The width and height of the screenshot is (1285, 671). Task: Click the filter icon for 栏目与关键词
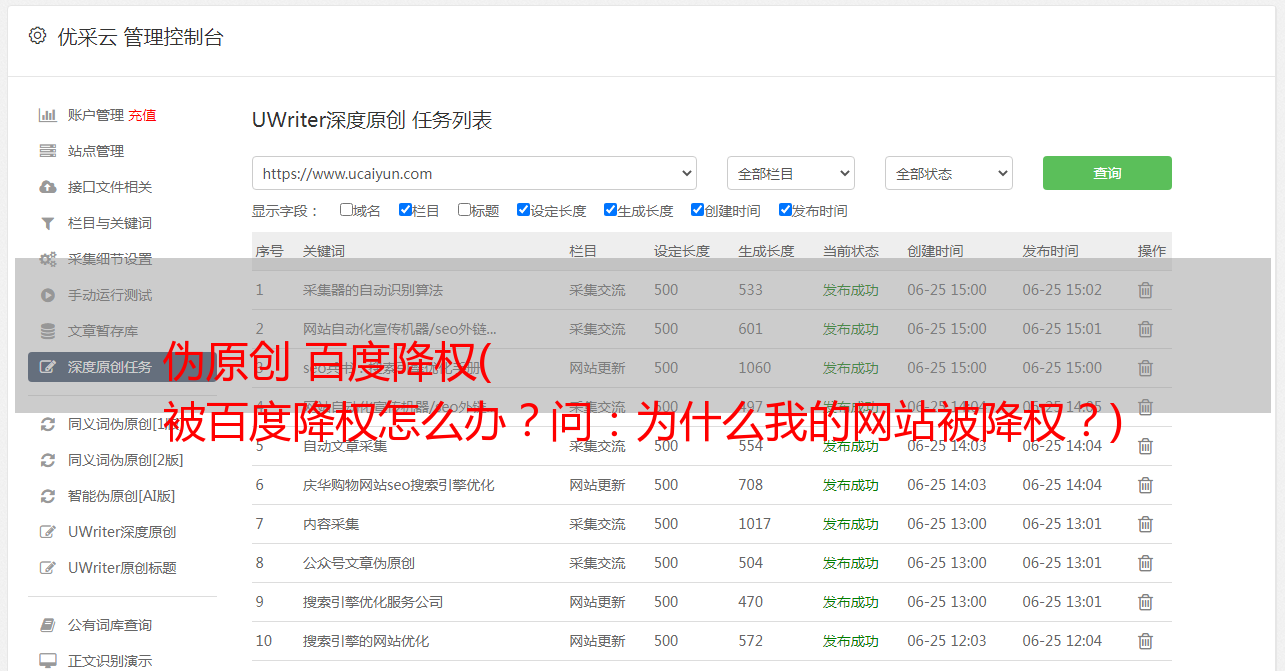pos(47,223)
